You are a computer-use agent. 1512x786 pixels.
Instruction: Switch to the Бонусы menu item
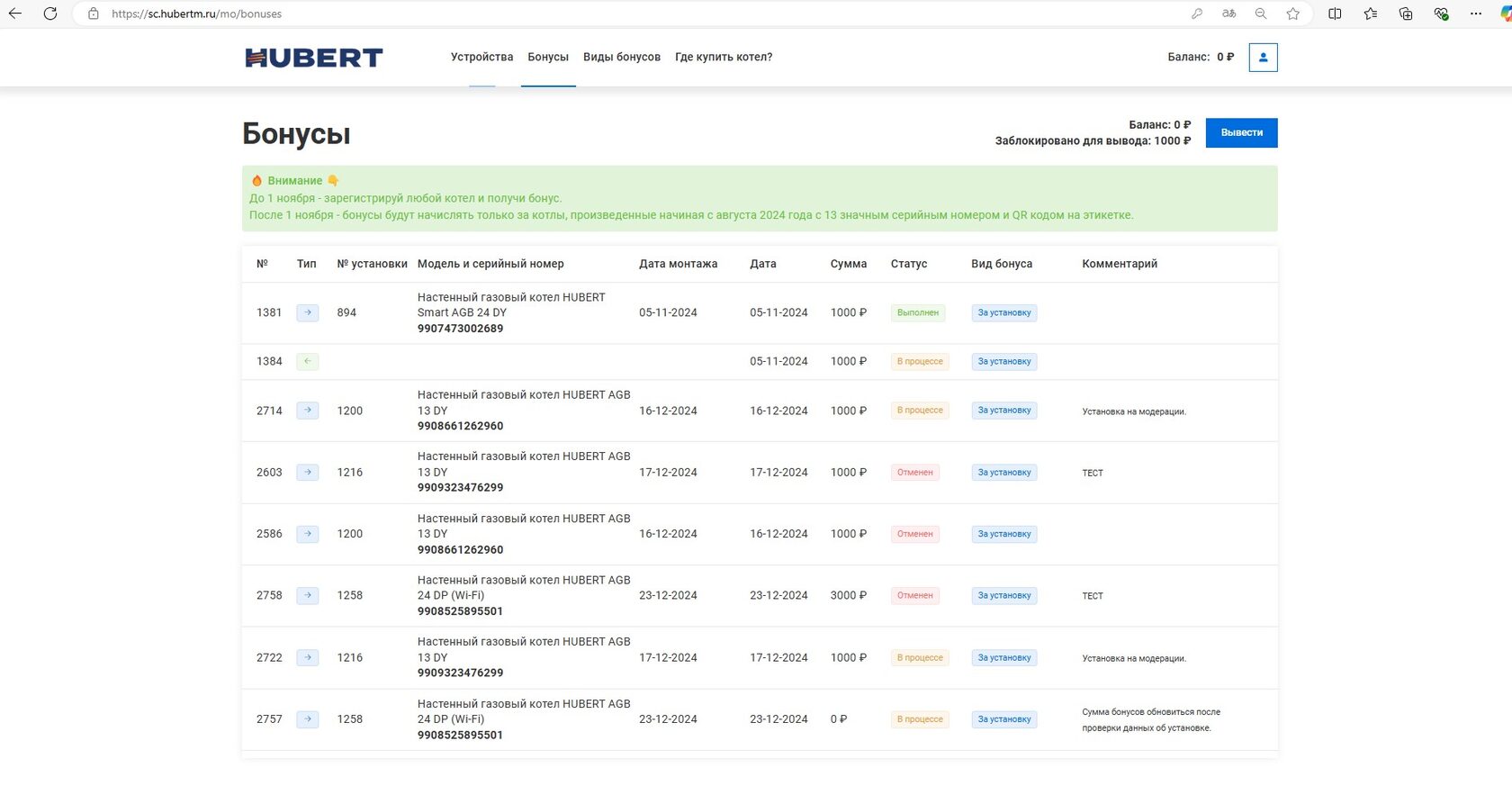pyautogui.click(x=548, y=57)
